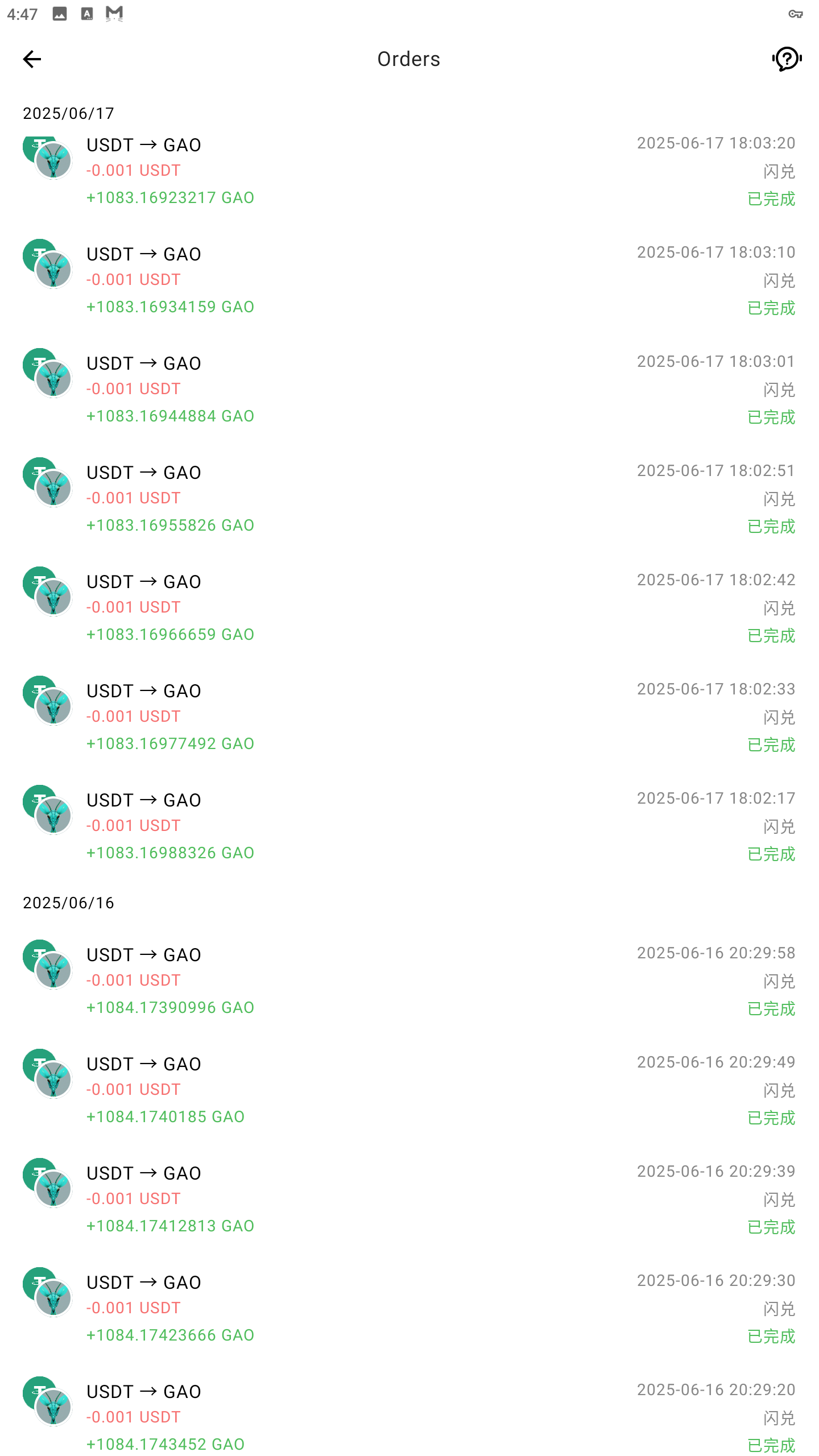
Task: Open the help support chat icon
Action: [x=787, y=59]
